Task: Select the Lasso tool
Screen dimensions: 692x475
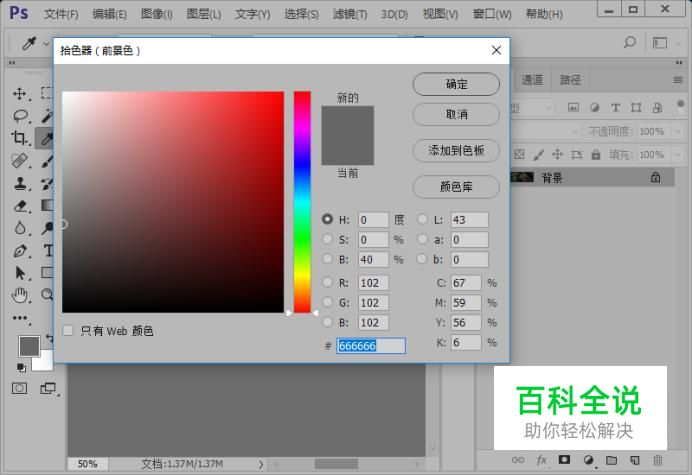Action: pyautogui.click(x=20, y=116)
